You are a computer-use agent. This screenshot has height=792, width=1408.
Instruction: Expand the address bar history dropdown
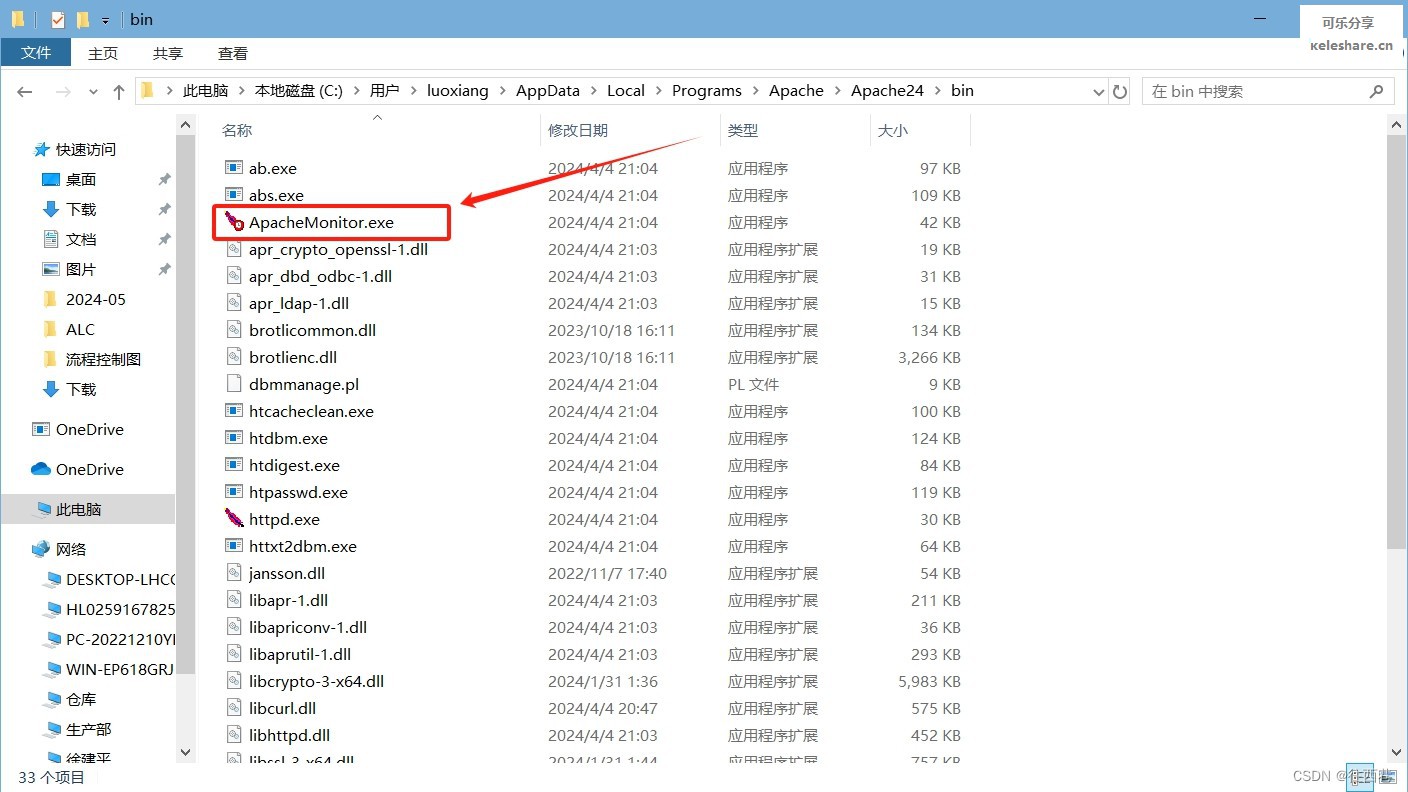(1099, 91)
